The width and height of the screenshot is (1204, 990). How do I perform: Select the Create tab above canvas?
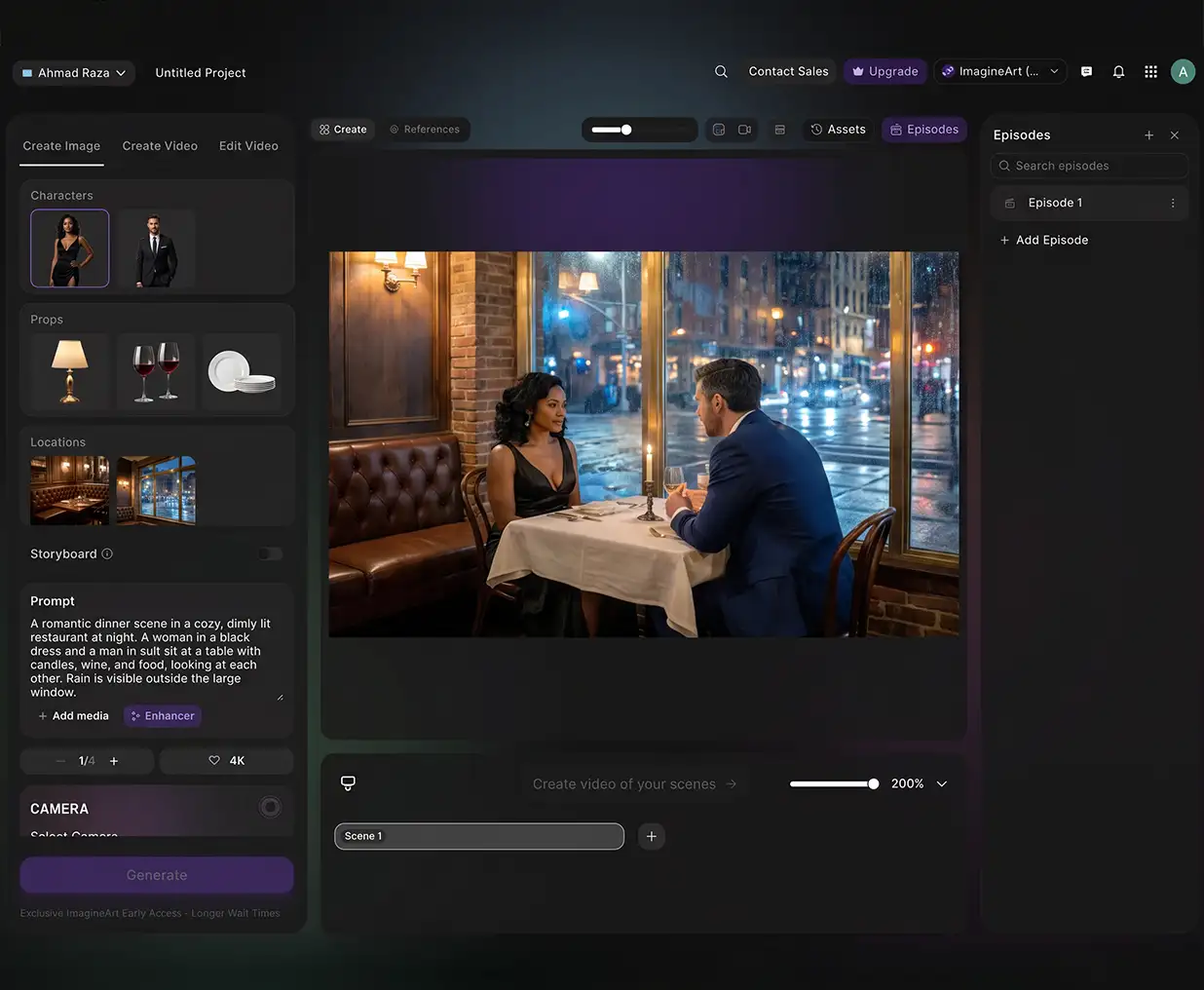pos(343,130)
